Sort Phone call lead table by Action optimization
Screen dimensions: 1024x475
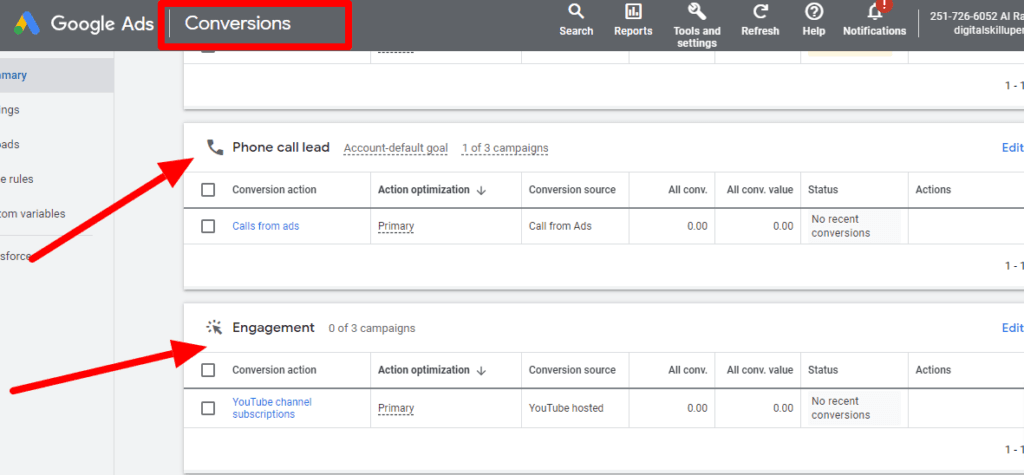[432, 189]
